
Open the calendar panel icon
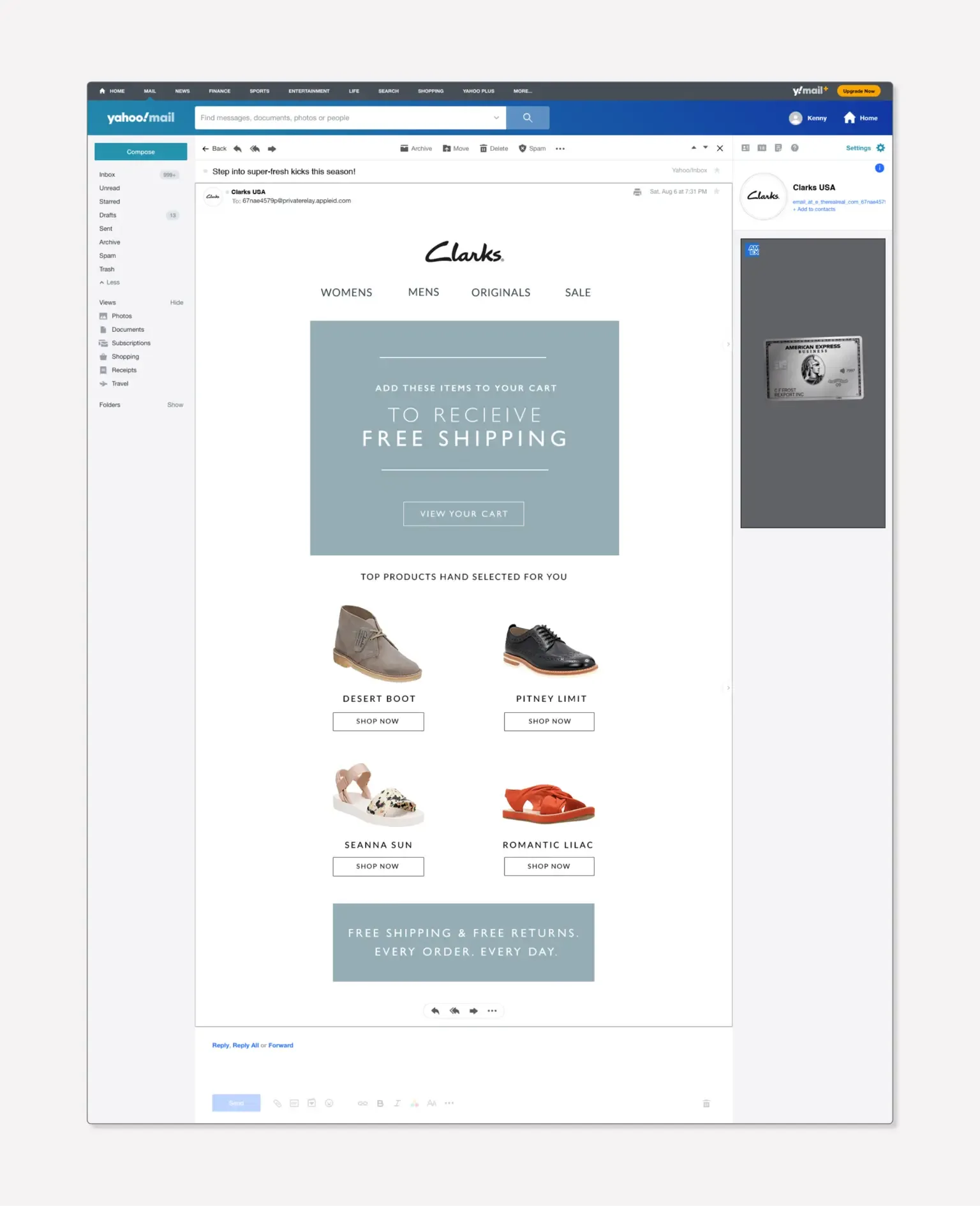pyautogui.click(x=762, y=148)
